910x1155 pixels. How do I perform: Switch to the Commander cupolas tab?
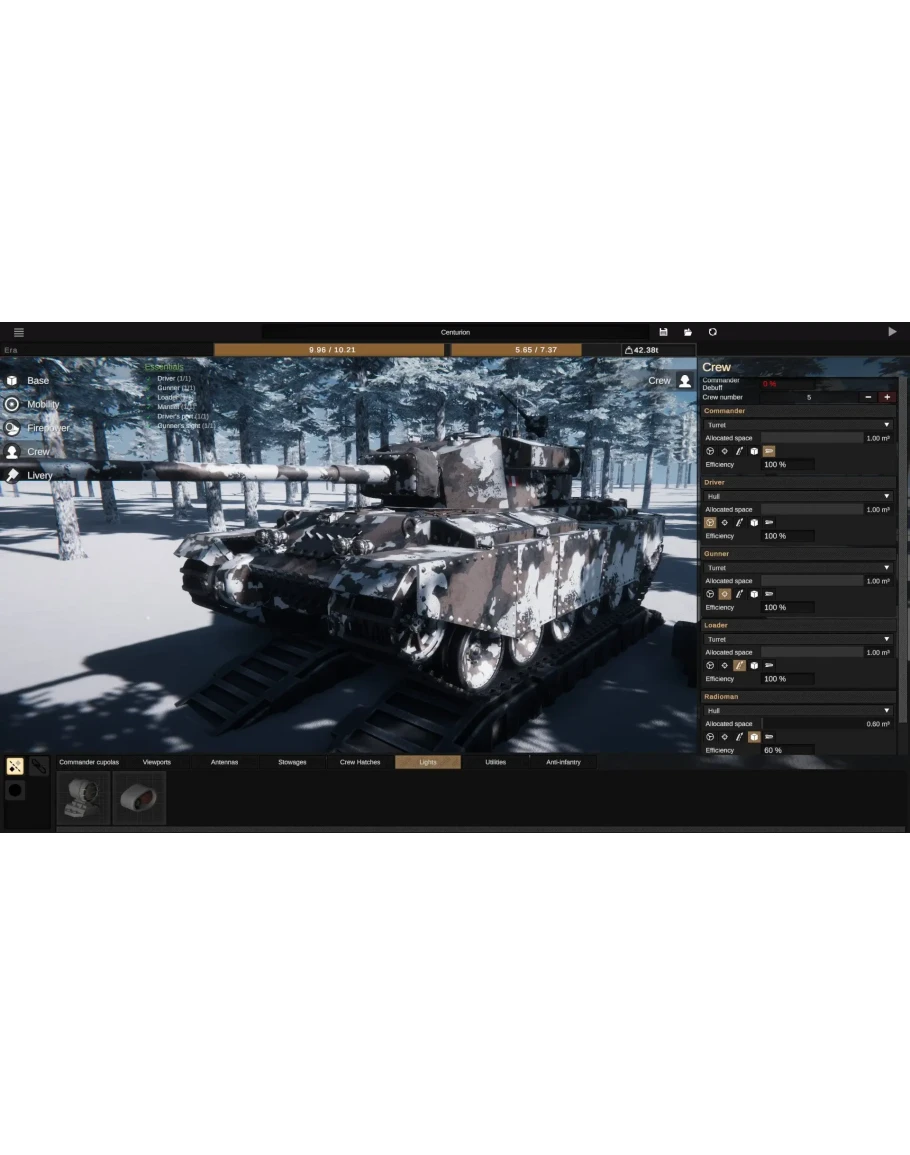(x=89, y=762)
